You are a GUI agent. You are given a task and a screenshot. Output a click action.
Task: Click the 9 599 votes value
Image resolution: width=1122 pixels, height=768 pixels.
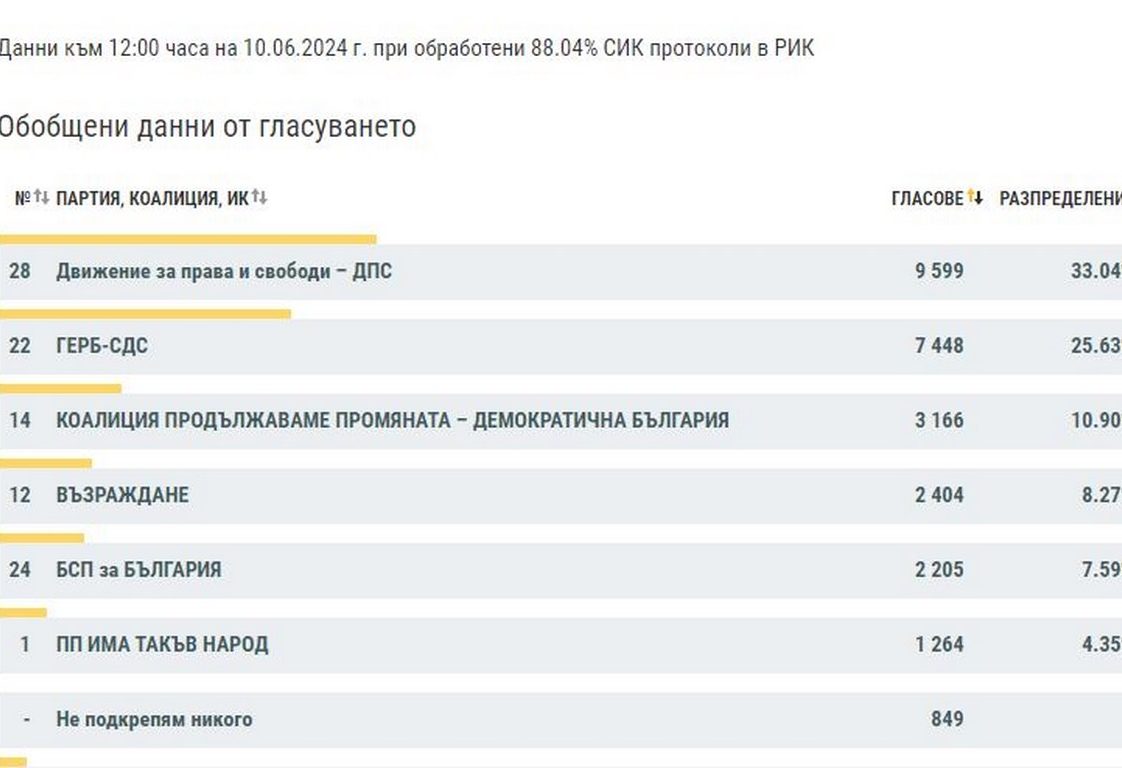[x=939, y=271]
